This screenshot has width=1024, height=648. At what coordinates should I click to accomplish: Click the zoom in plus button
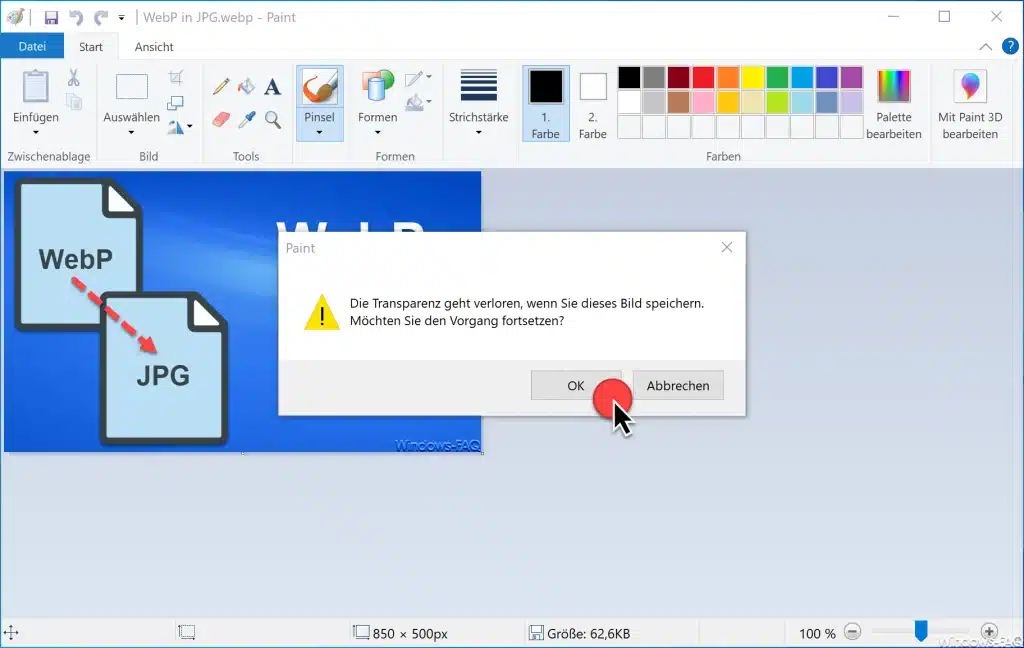point(989,632)
